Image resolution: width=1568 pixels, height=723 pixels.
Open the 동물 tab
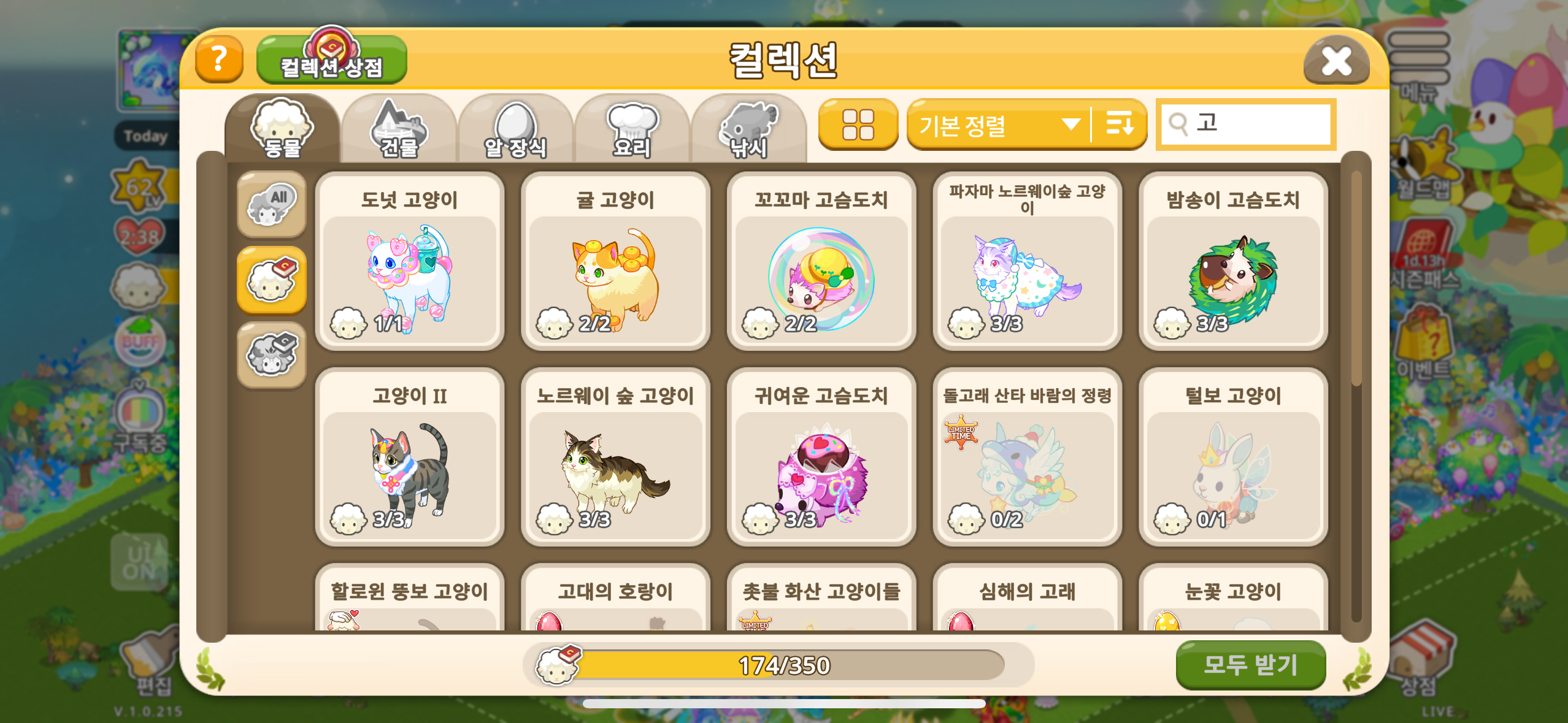[282, 129]
